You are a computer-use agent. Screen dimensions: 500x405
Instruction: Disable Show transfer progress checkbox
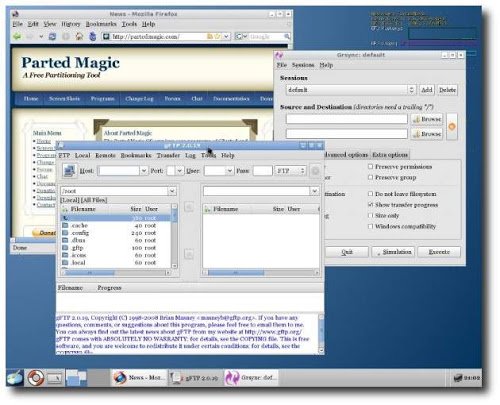coord(370,204)
